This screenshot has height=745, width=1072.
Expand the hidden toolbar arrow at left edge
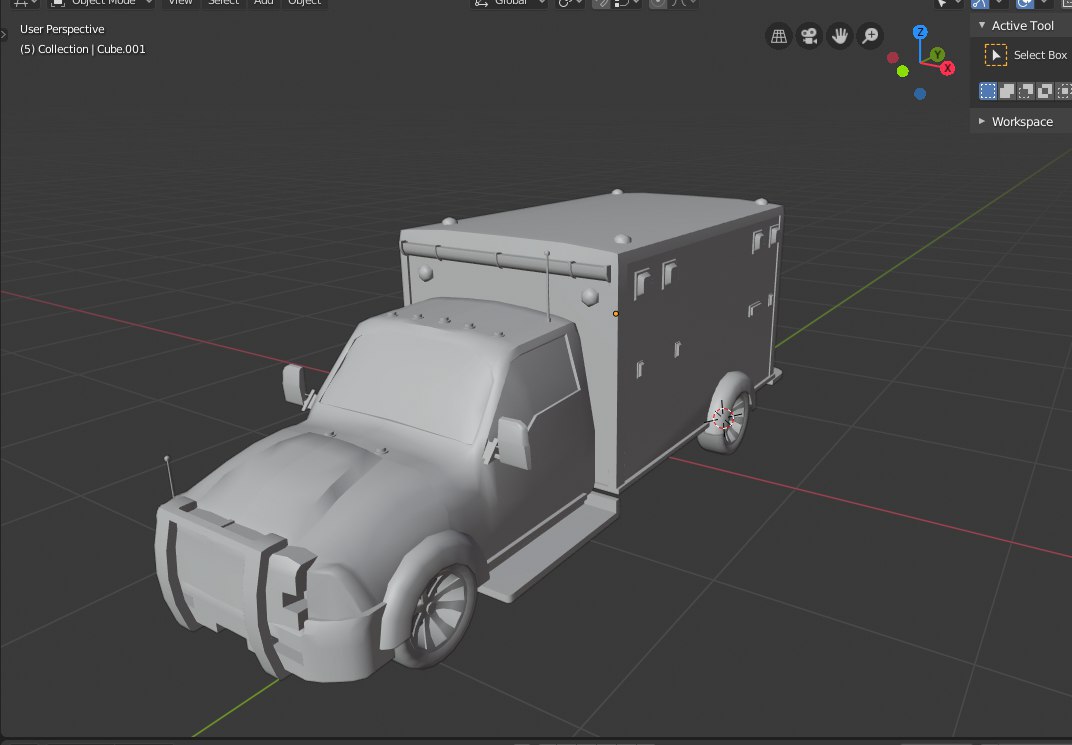point(3,33)
